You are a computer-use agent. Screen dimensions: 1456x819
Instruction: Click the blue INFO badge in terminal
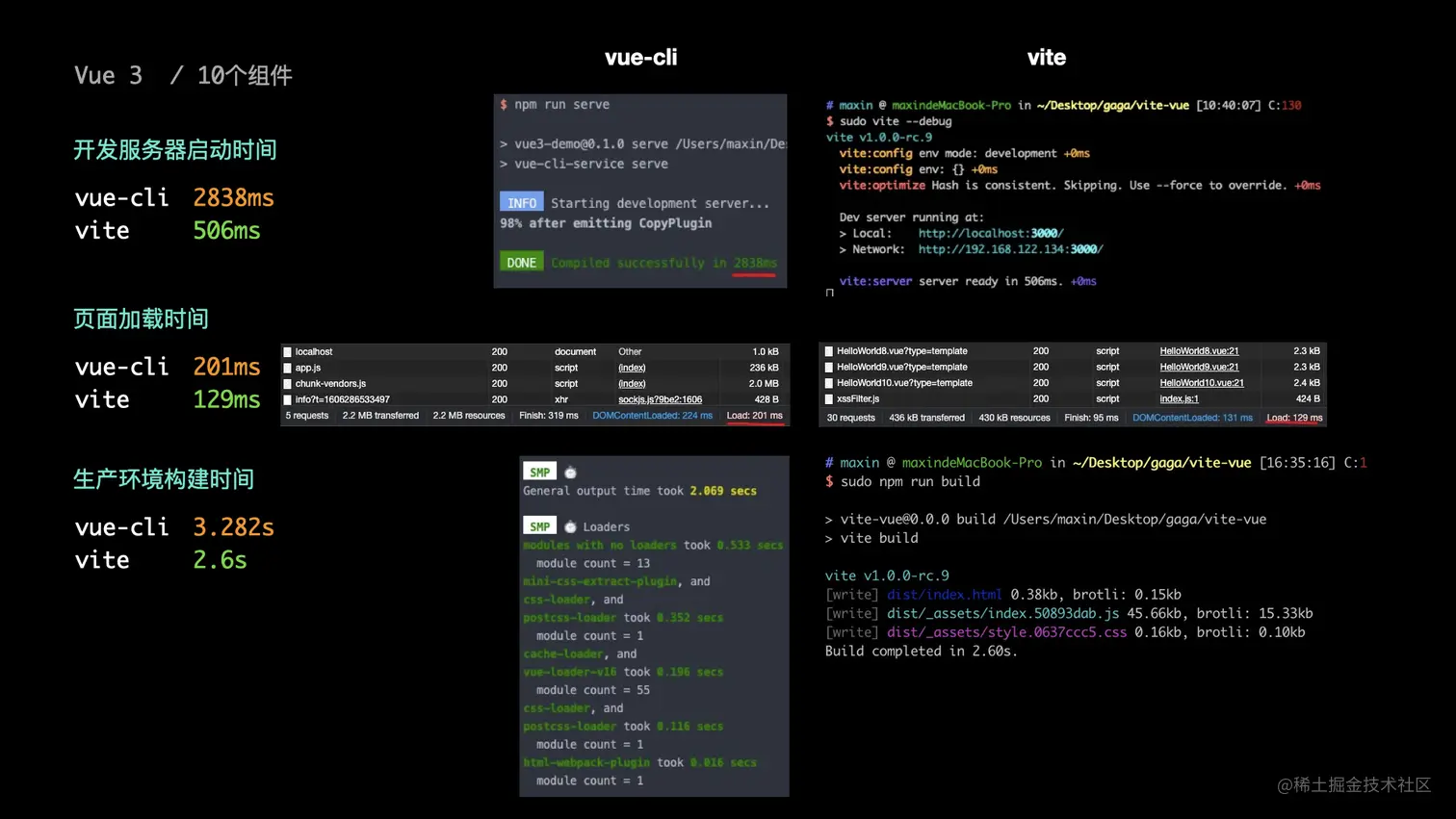click(521, 202)
